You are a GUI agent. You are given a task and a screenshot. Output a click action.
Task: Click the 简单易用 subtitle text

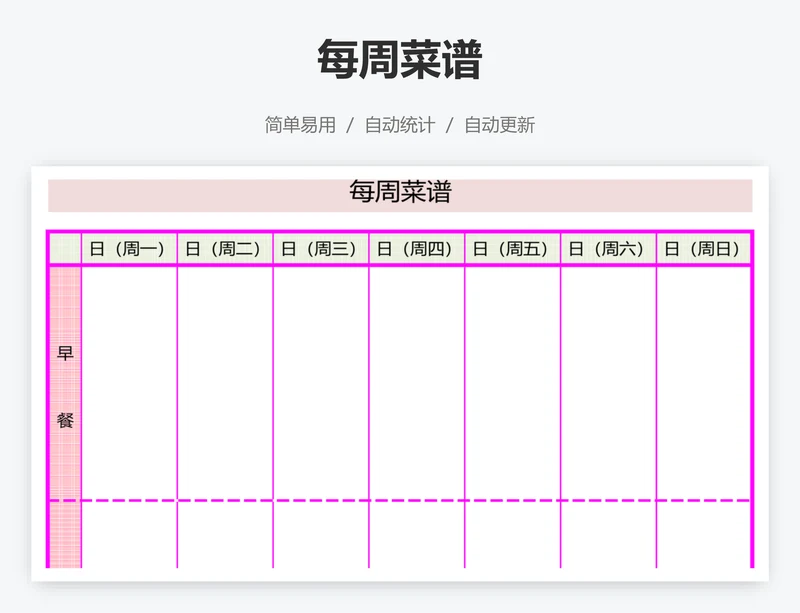tap(300, 125)
